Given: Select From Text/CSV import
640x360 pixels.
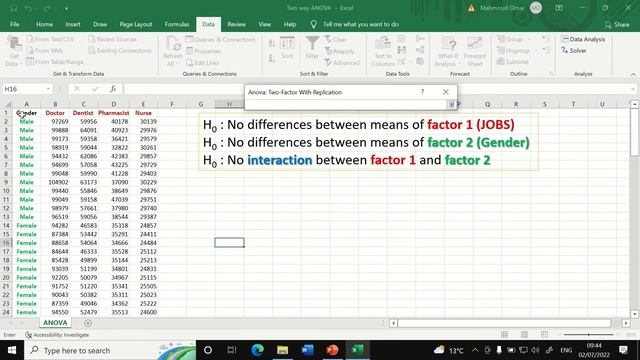Looking at the screenshot, I should coord(51,39).
